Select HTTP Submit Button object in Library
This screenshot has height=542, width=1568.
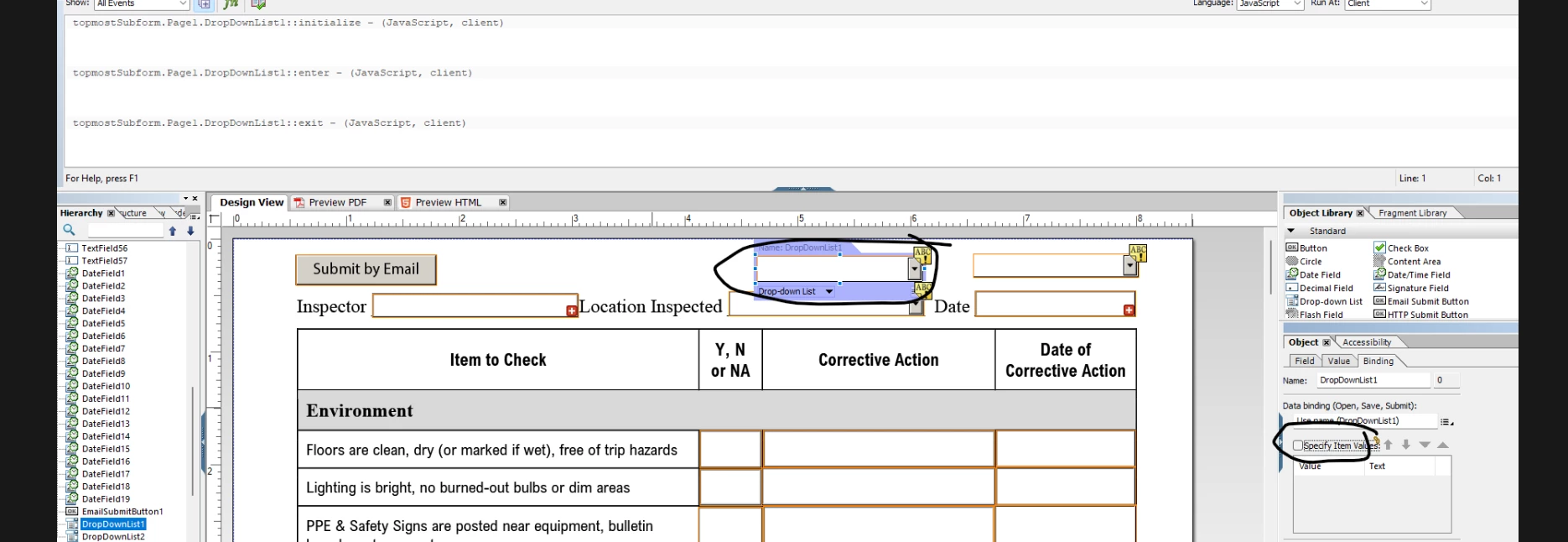[x=1420, y=315]
